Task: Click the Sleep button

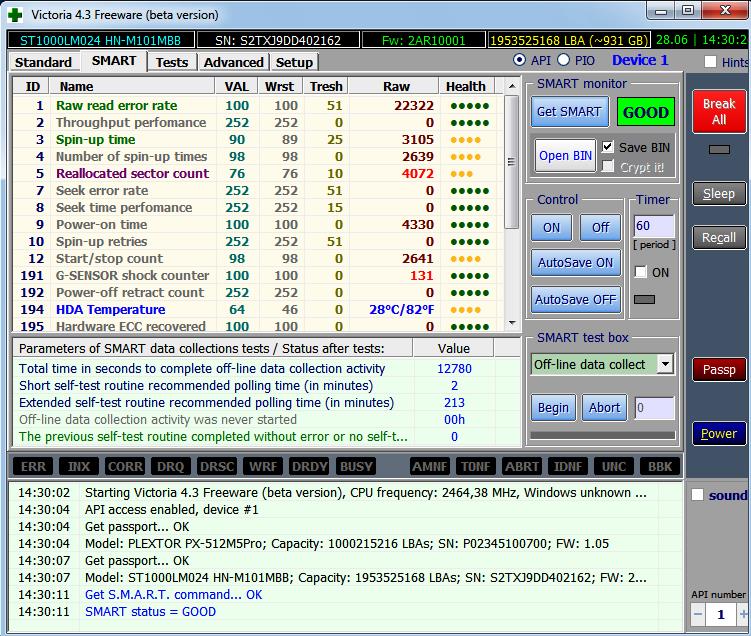Action: pyautogui.click(x=719, y=193)
